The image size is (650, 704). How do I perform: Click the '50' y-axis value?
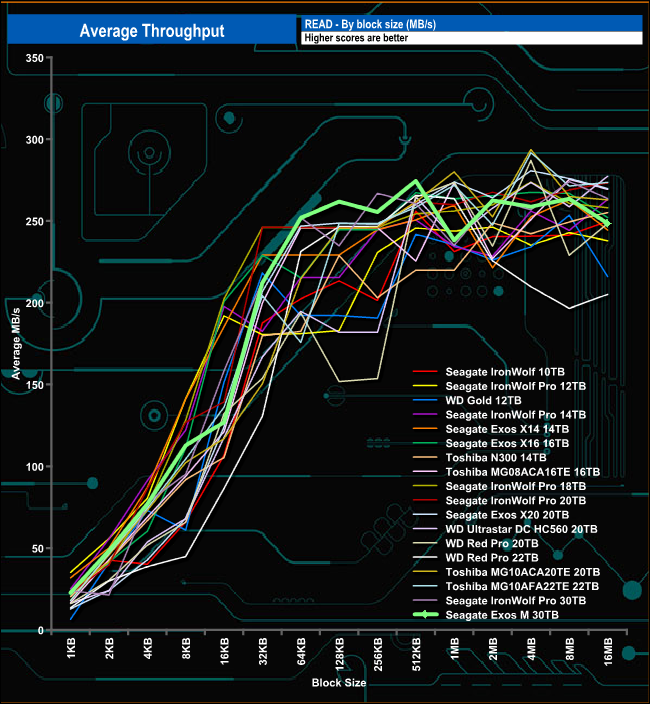(x=37, y=549)
